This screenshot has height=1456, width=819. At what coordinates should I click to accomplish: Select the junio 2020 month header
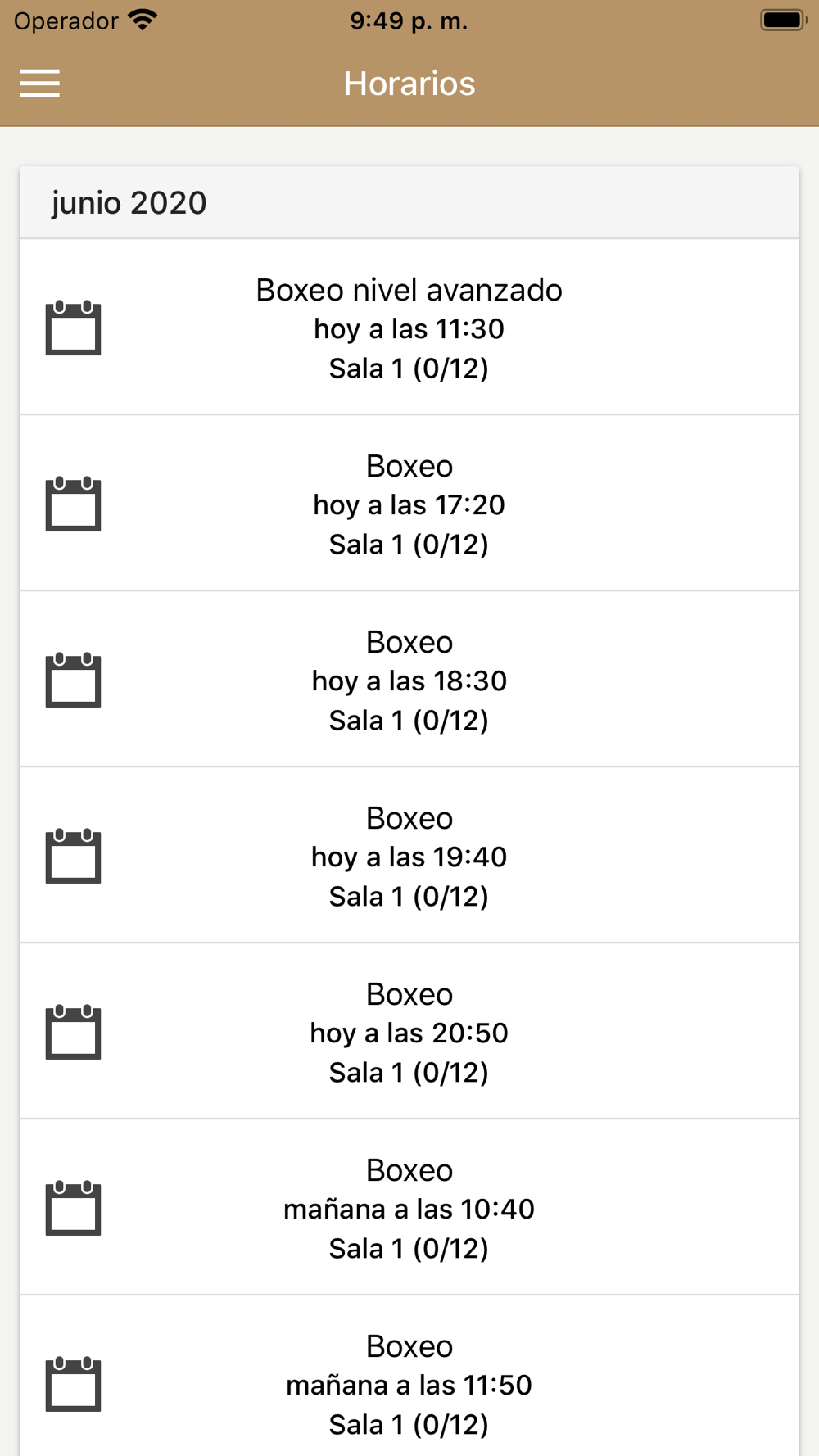(x=409, y=202)
